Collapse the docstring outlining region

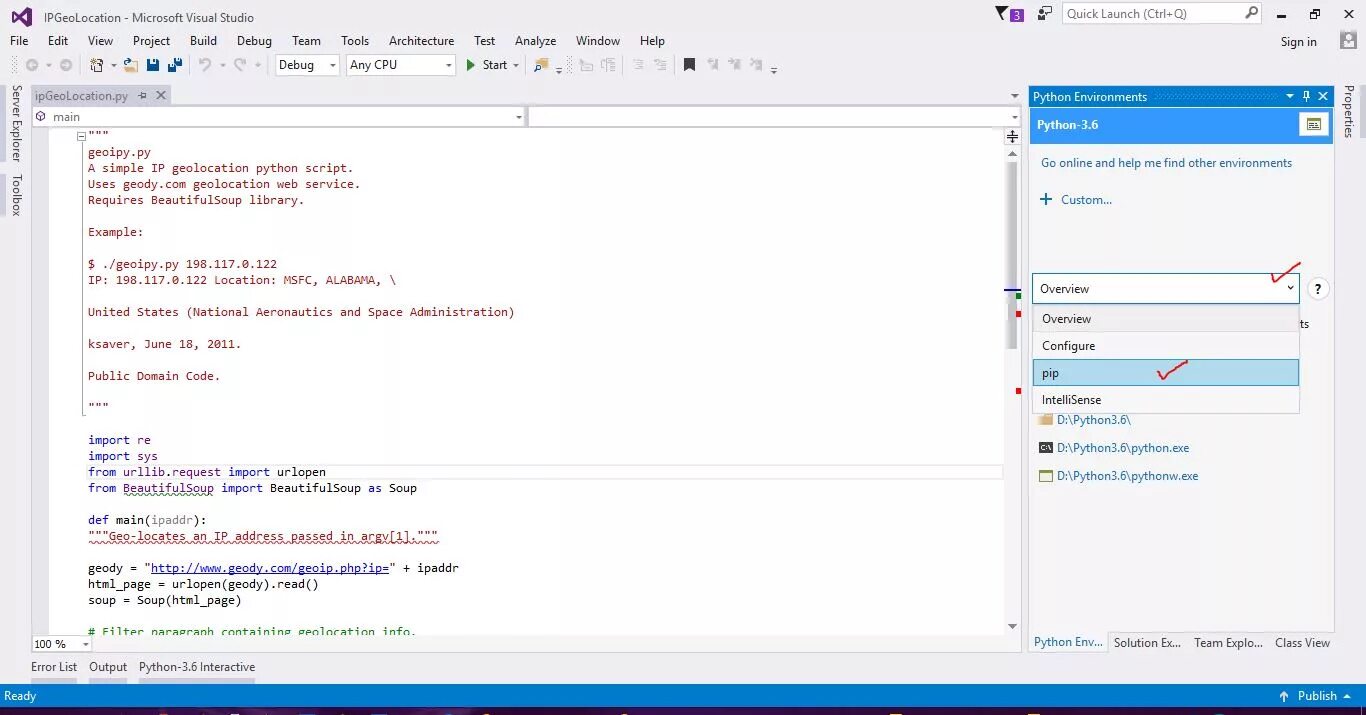pos(81,136)
